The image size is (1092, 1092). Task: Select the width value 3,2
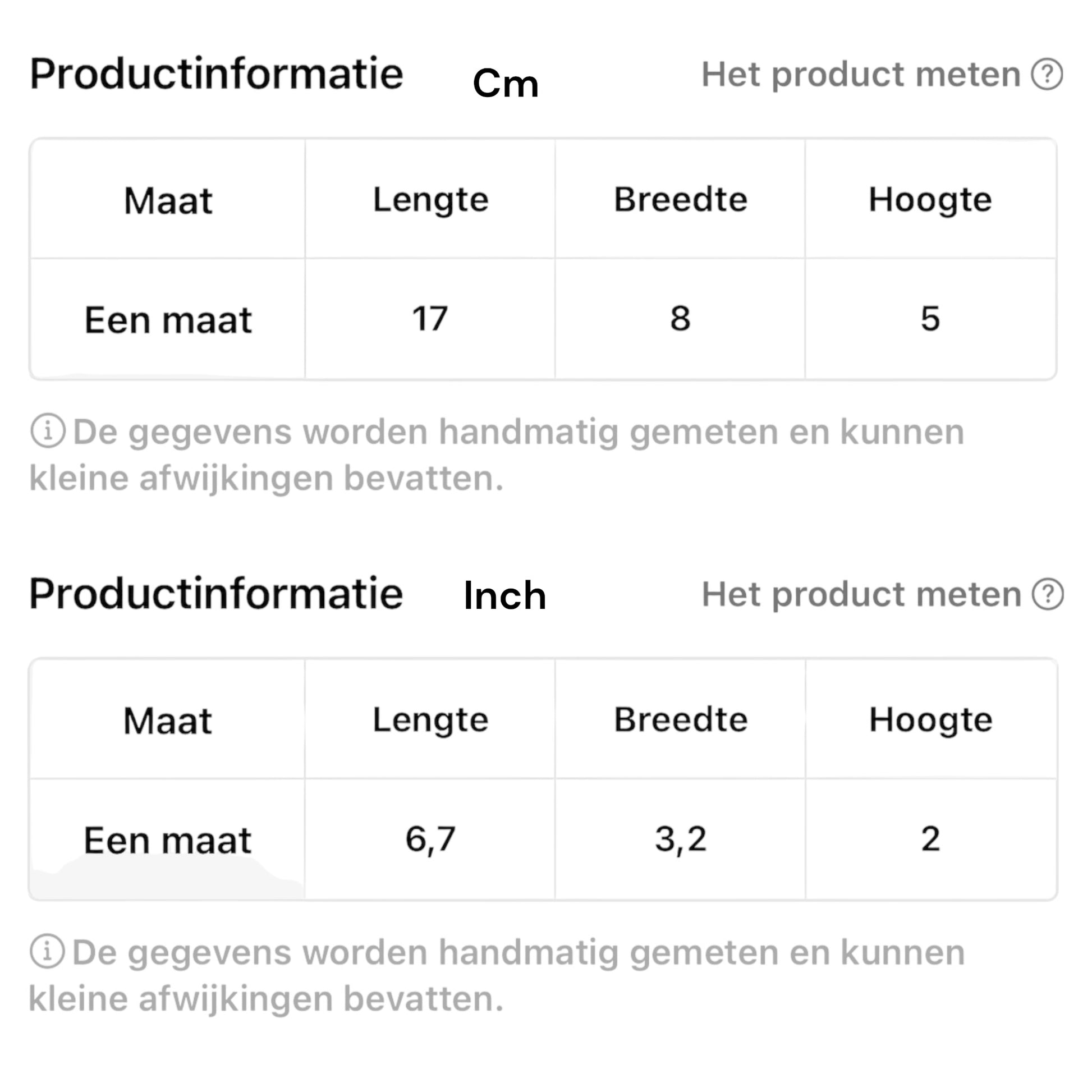[x=681, y=839]
